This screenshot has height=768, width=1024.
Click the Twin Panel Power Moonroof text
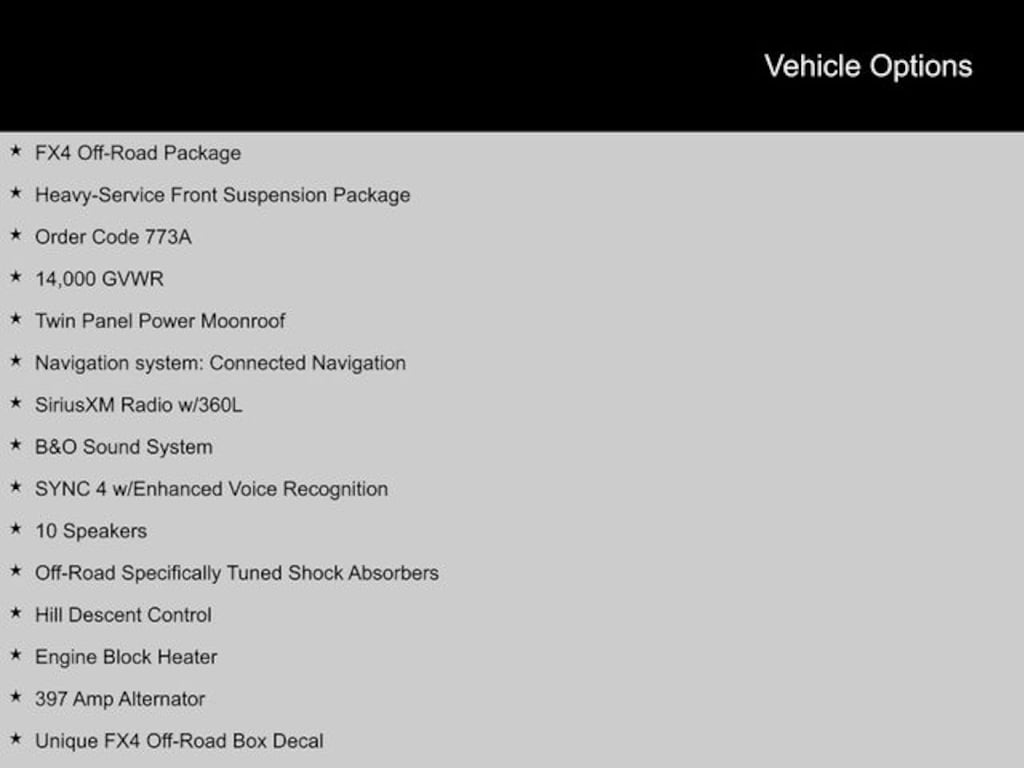tap(160, 321)
